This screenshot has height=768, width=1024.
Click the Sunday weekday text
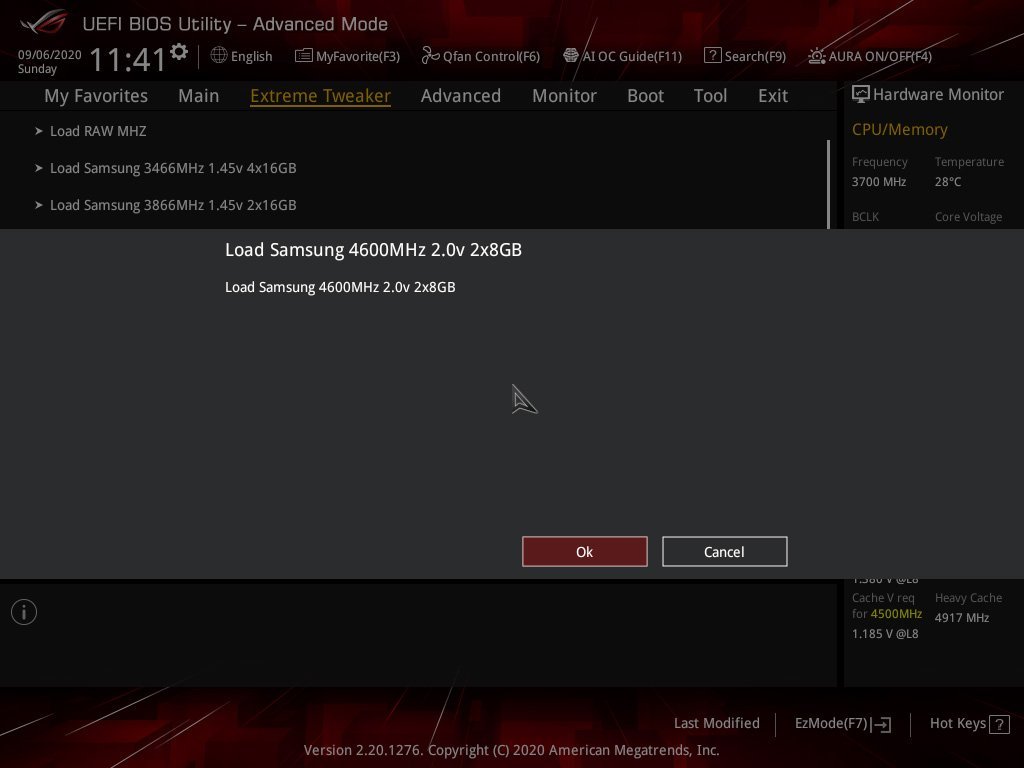click(37, 69)
